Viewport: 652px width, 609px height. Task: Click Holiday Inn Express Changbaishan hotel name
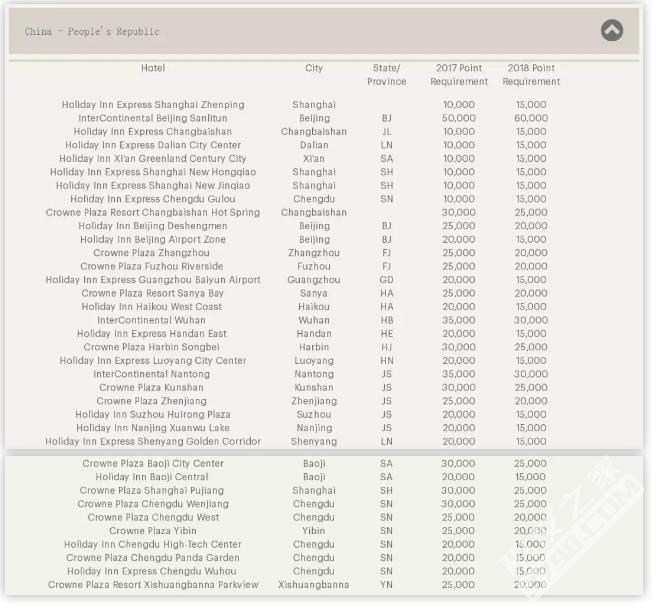pos(153,132)
